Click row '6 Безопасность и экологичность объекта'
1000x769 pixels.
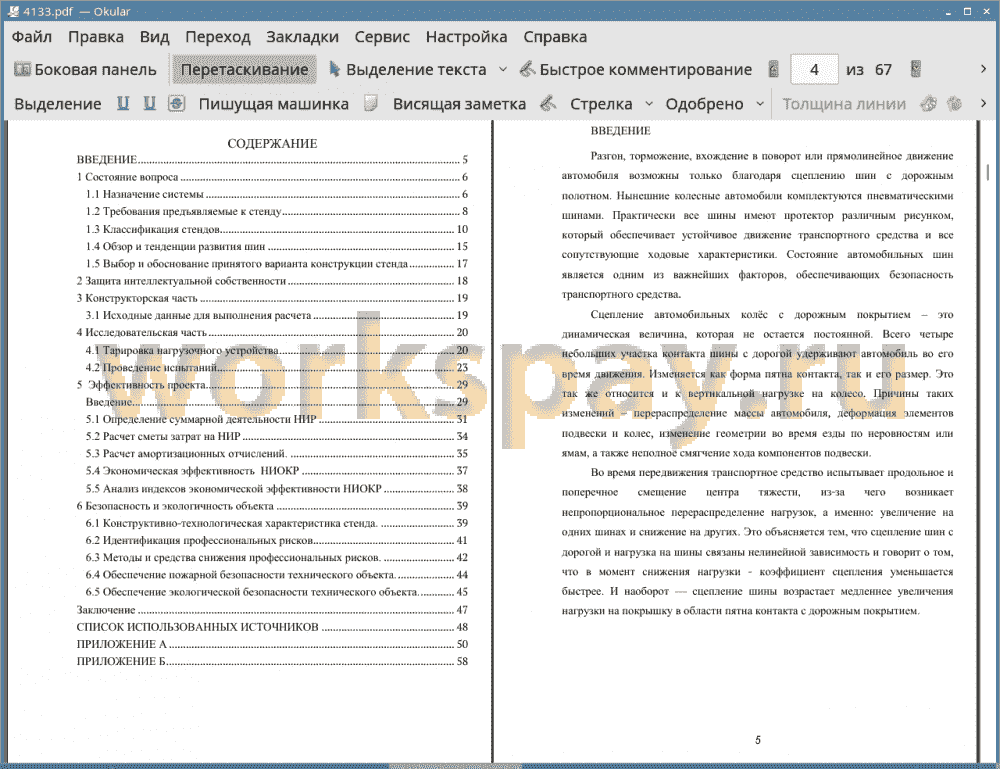click(x=272, y=506)
